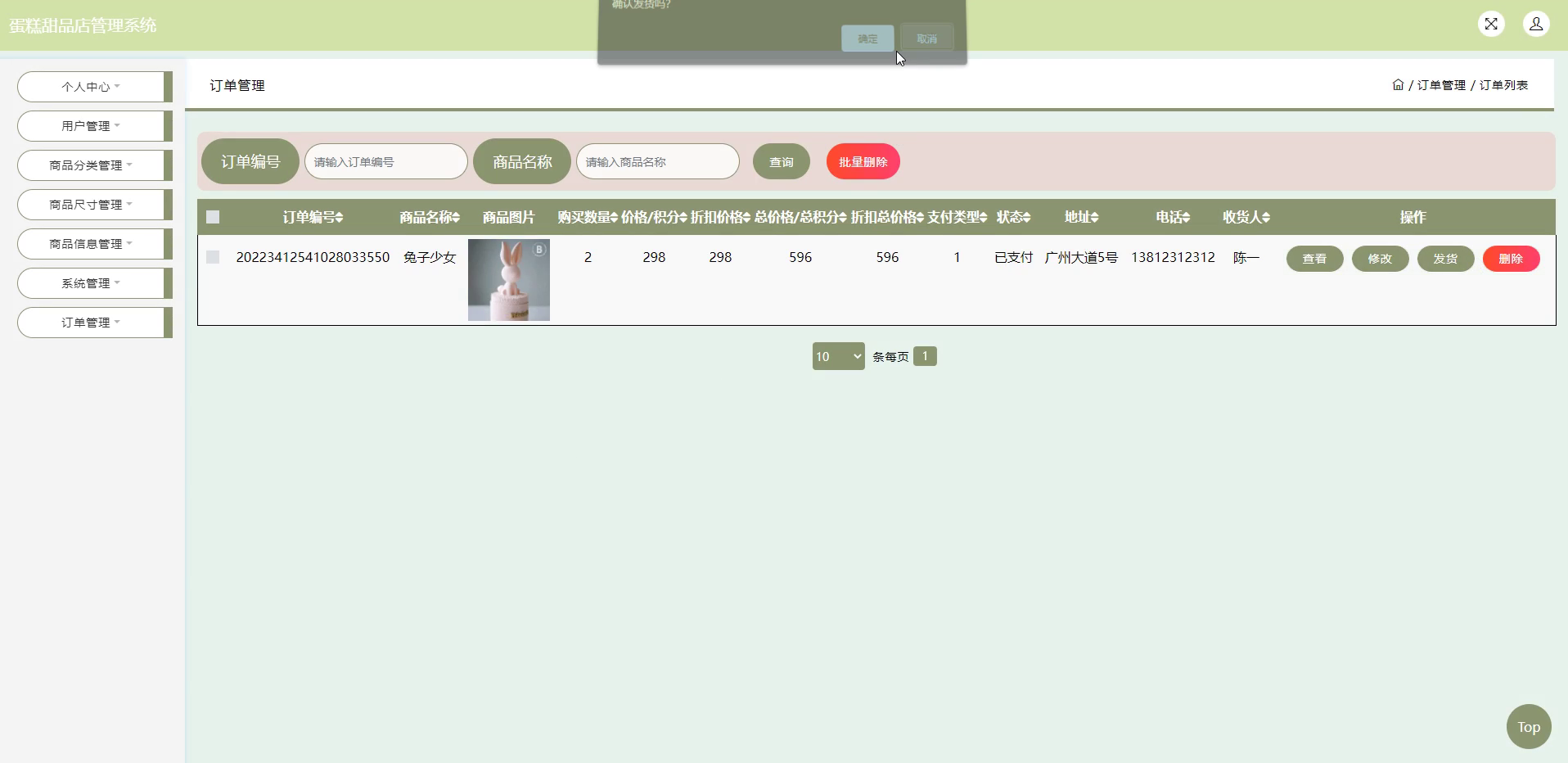The image size is (1568, 763).
Task: Click page number 1 in pagination
Action: pyautogui.click(x=925, y=355)
